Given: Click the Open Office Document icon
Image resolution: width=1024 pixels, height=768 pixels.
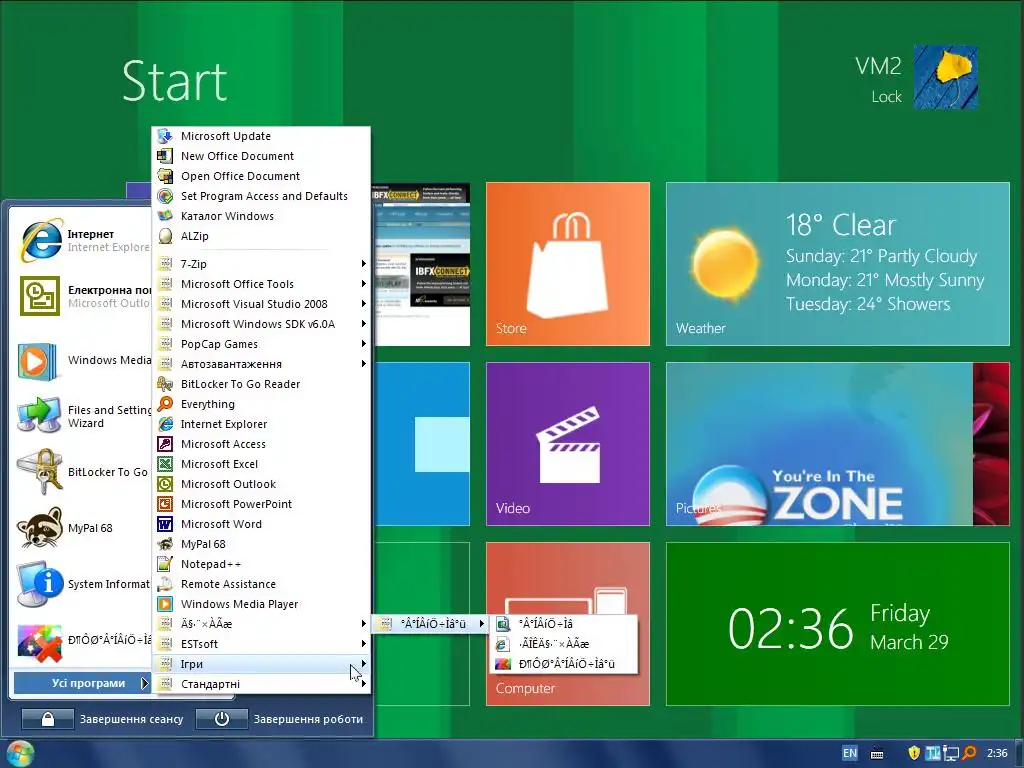Looking at the screenshot, I should (165, 176).
